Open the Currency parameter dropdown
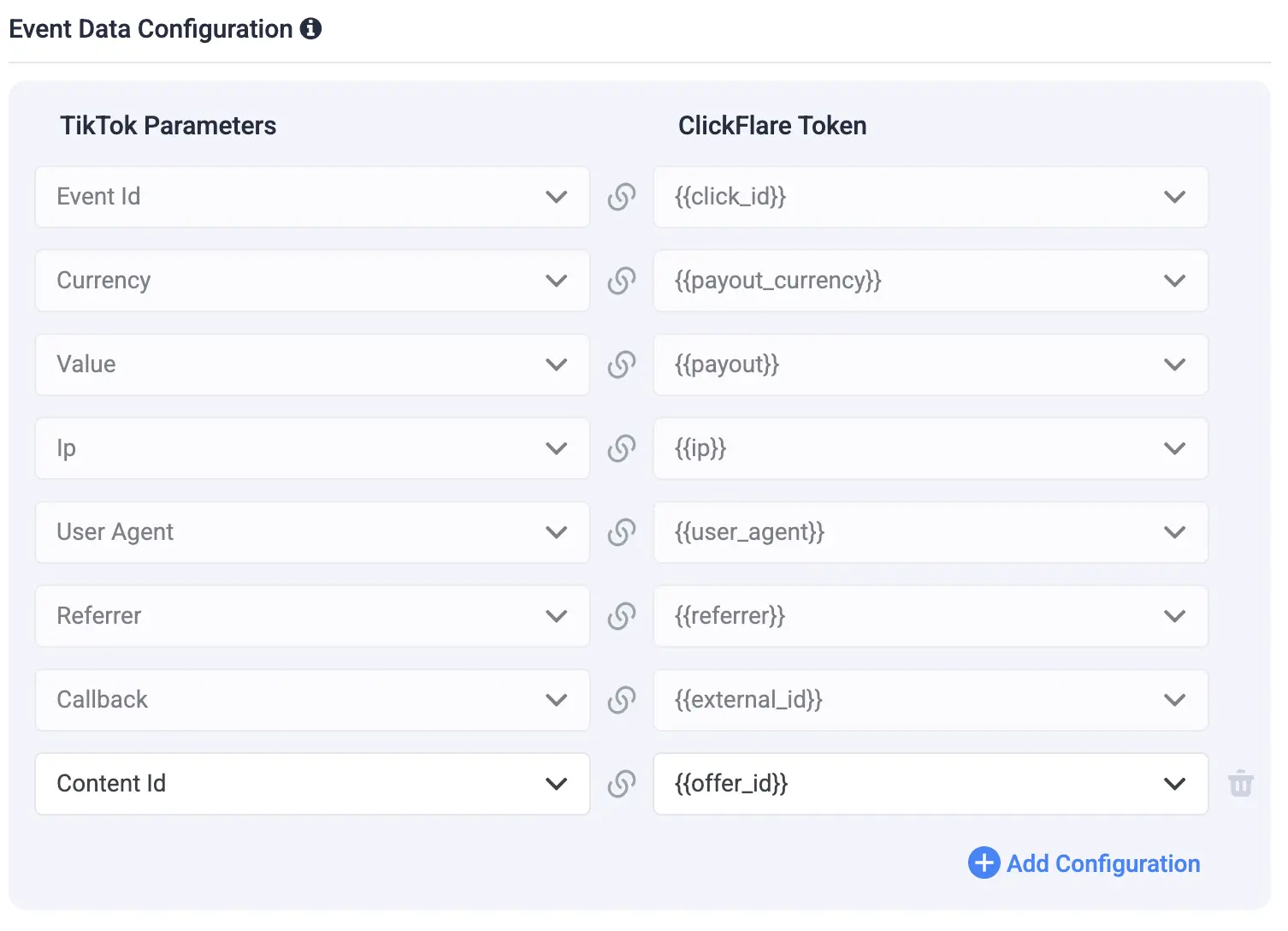 tap(312, 281)
